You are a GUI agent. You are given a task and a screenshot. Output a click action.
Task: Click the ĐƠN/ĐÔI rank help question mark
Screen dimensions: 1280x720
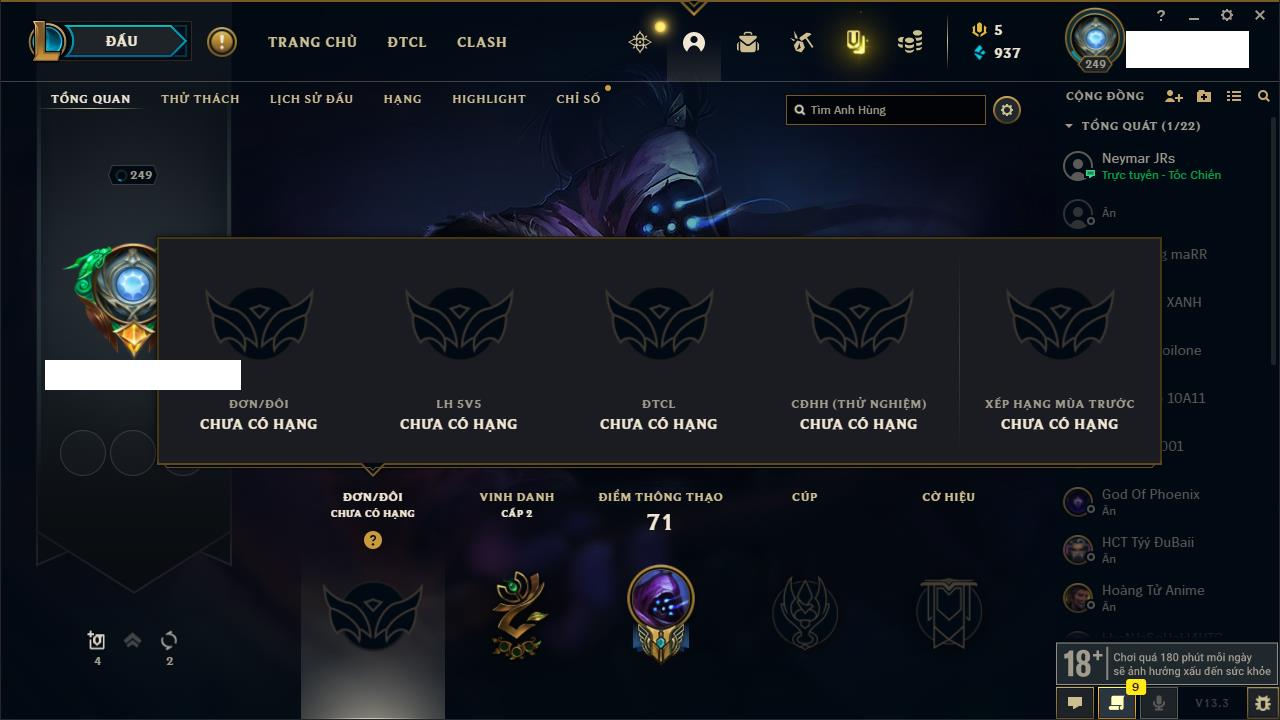coord(373,540)
